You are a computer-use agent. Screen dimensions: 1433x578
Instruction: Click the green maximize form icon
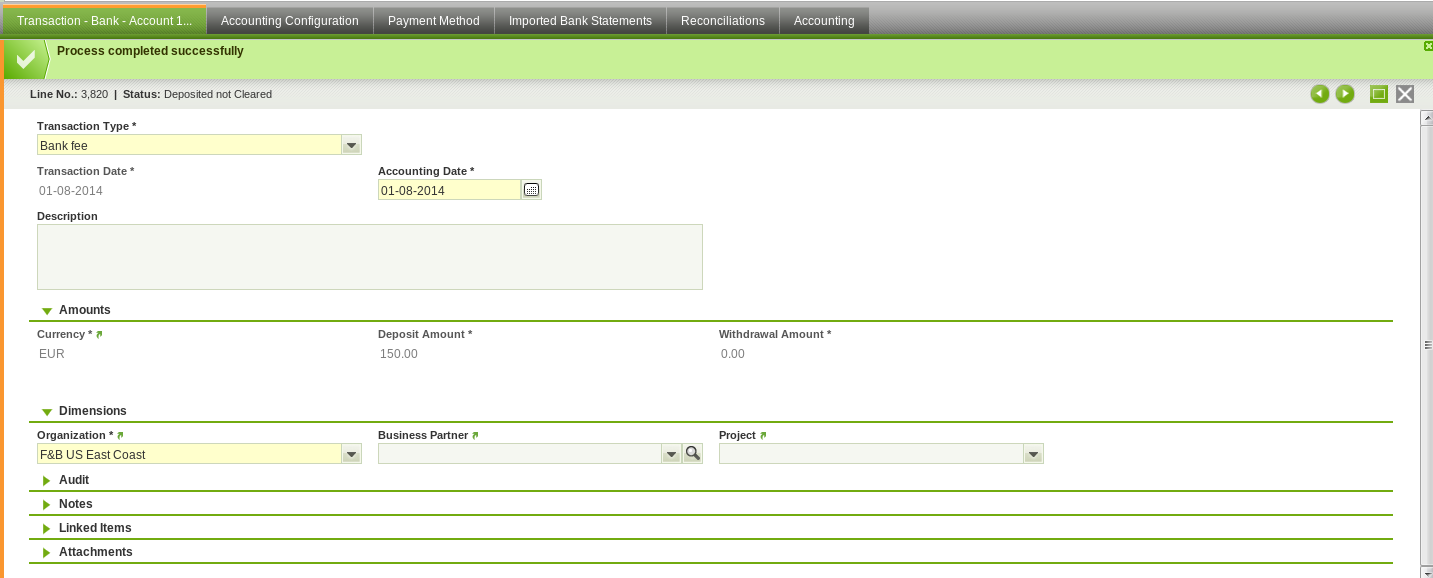1378,94
